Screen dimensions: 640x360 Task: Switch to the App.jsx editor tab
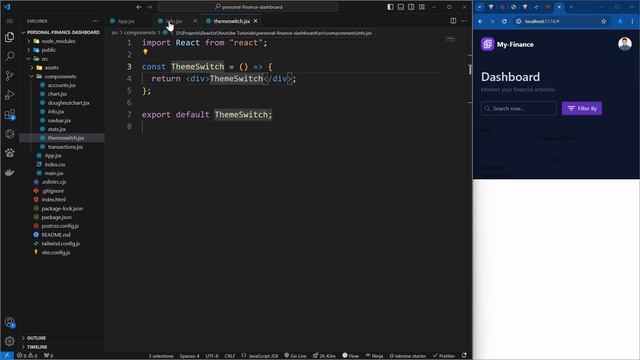click(x=126, y=21)
